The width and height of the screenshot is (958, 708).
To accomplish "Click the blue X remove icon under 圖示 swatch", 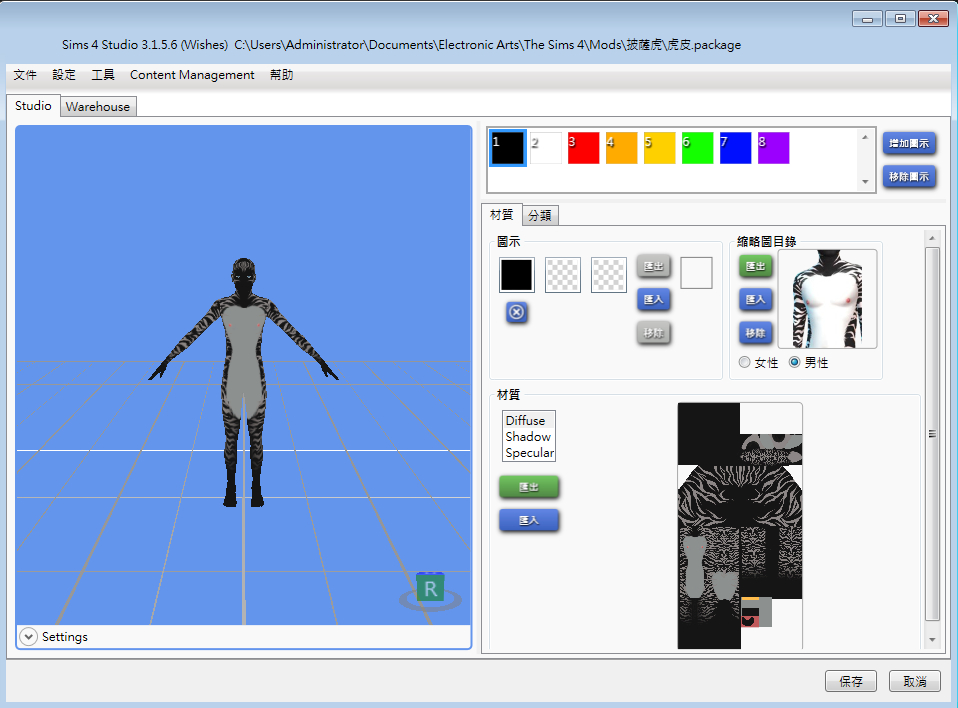I will coord(516,312).
